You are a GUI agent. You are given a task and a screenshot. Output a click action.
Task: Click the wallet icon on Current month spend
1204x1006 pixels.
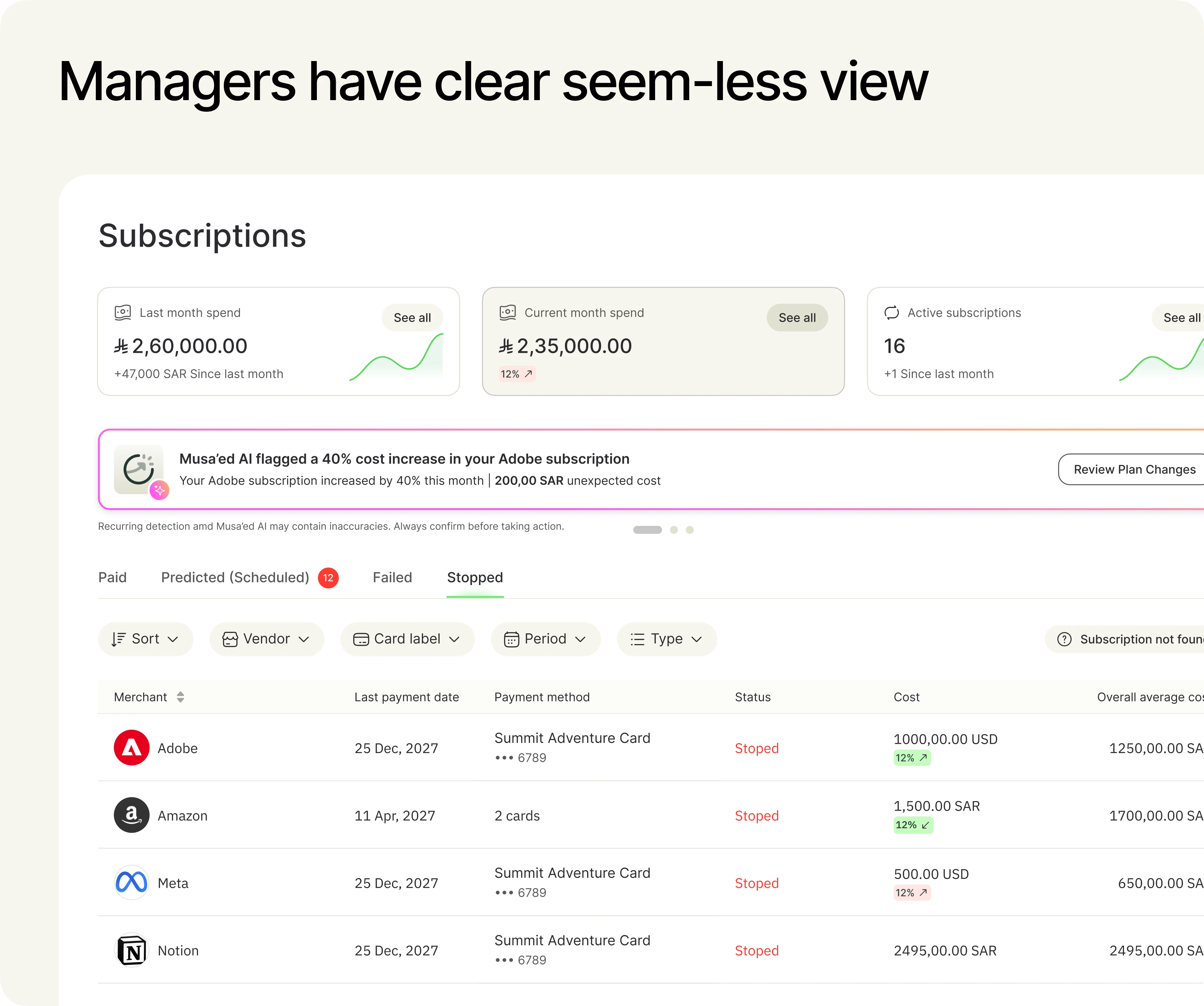(x=507, y=313)
